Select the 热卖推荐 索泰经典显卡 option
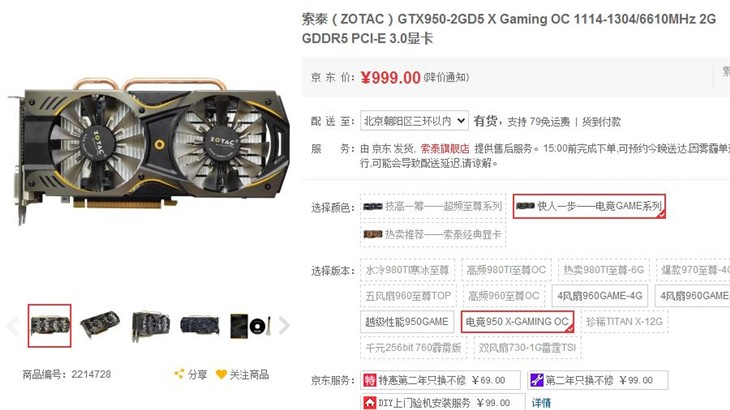Screen dimensions: 730x410 coord(433,234)
